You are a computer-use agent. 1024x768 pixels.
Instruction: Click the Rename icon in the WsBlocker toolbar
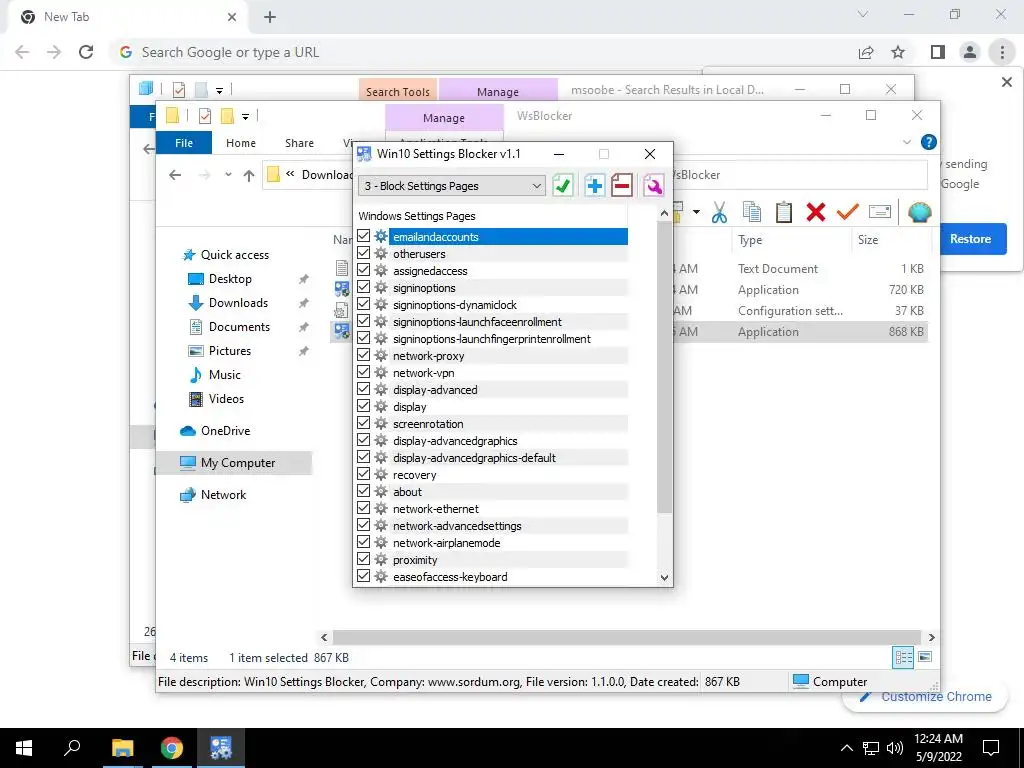pos(880,212)
